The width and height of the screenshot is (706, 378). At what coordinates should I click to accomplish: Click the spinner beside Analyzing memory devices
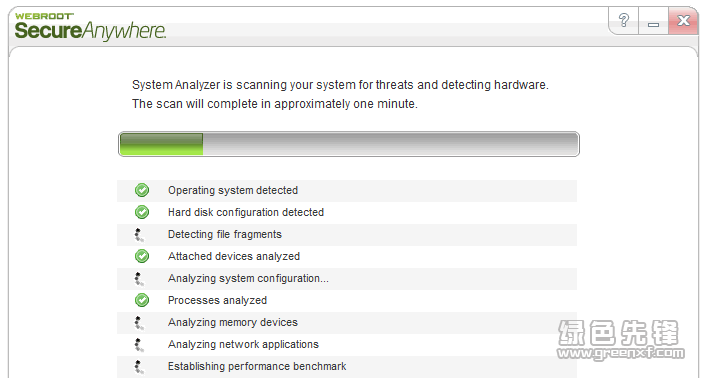pyautogui.click(x=139, y=323)
